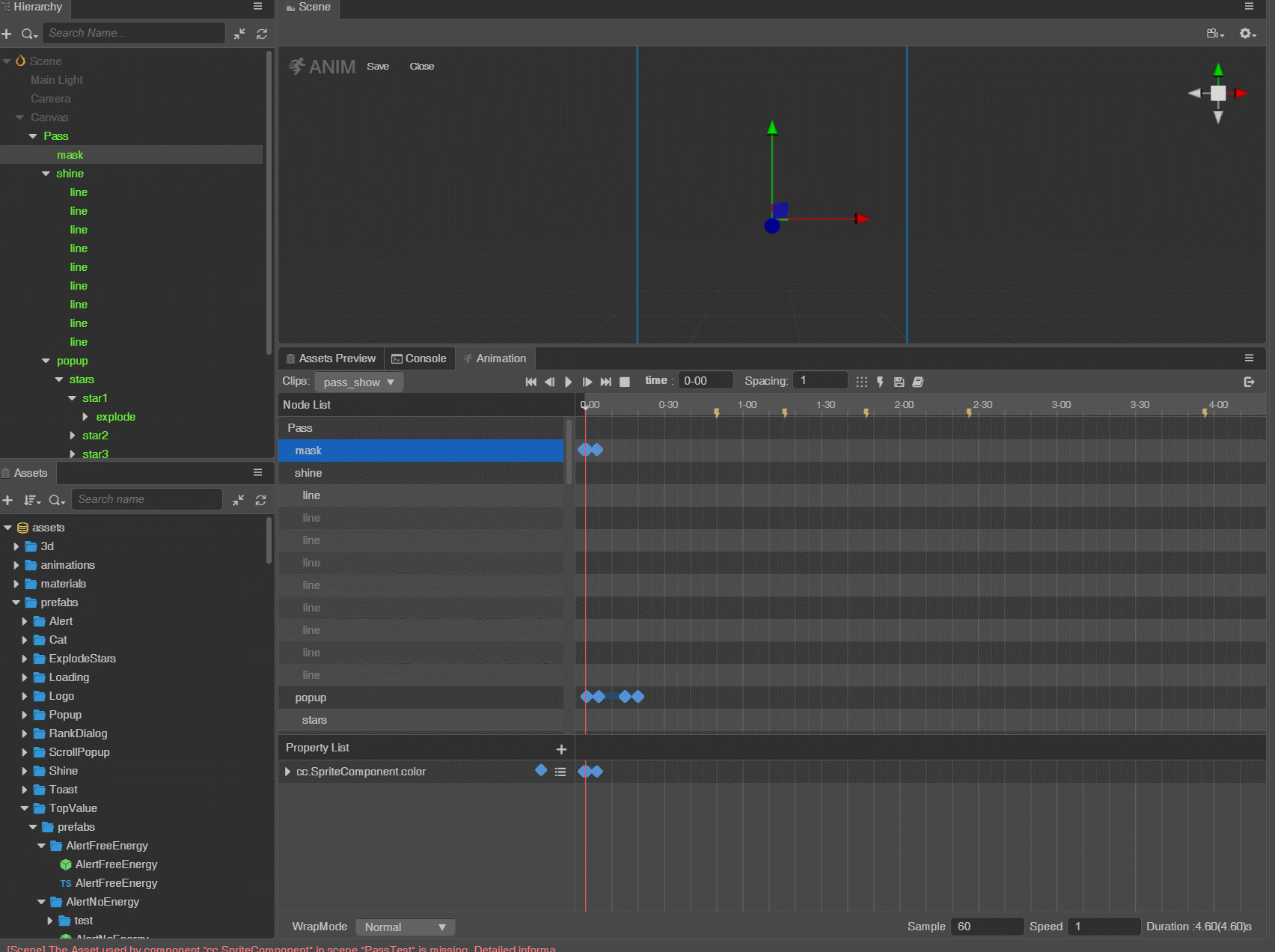Expand the star2 node in Hierarchy
The width and height of the screenshot is (1275, 952).
pyautogui.click(x=73, y=436)
